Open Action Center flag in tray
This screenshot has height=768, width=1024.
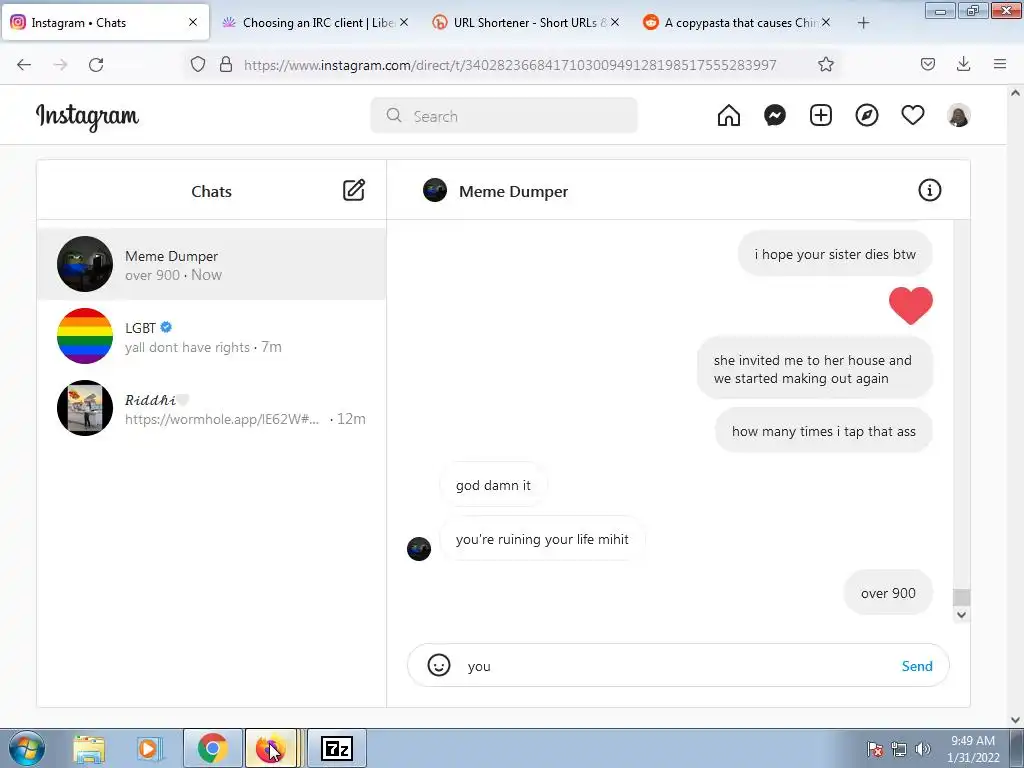coord(875,749)
